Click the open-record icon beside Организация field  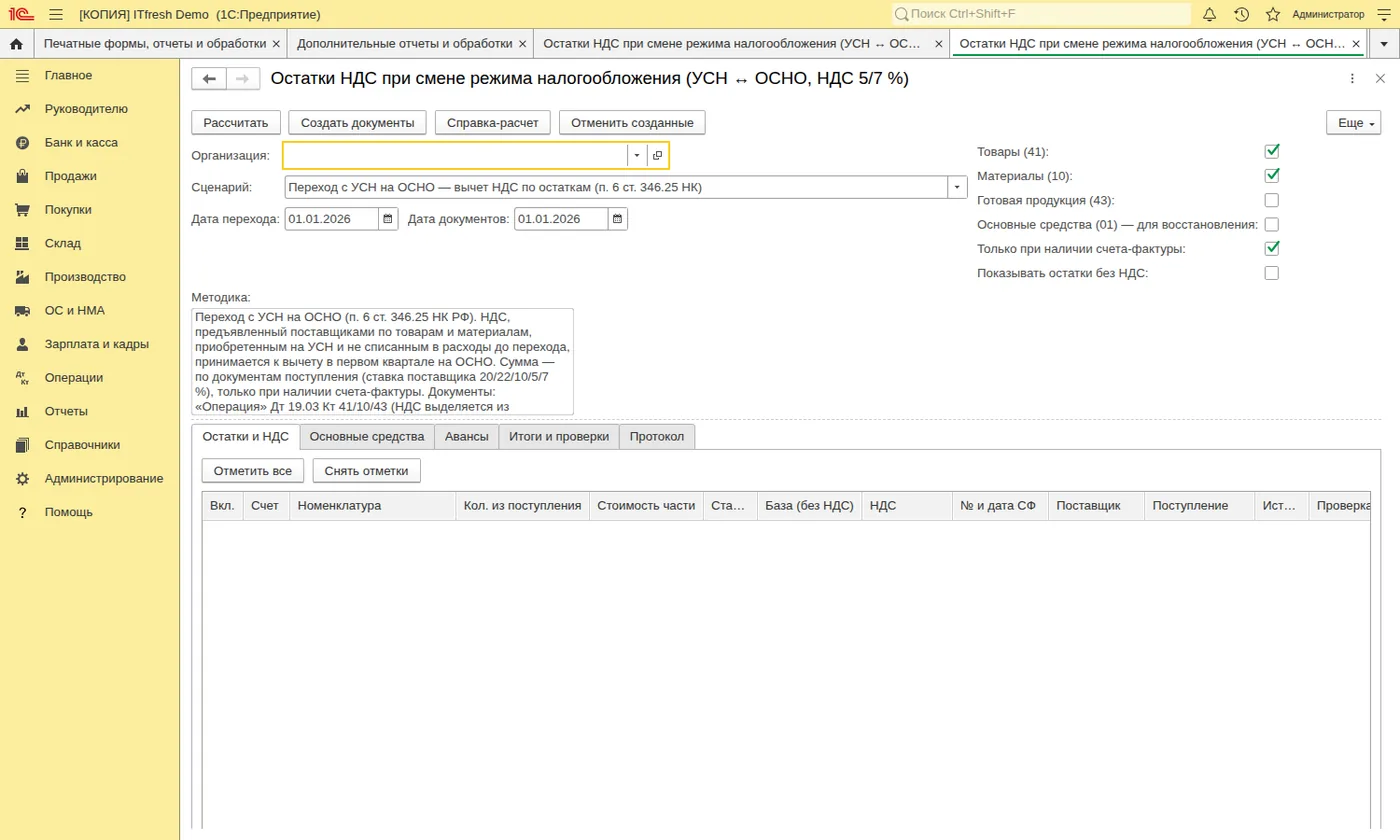coord(657,155)
